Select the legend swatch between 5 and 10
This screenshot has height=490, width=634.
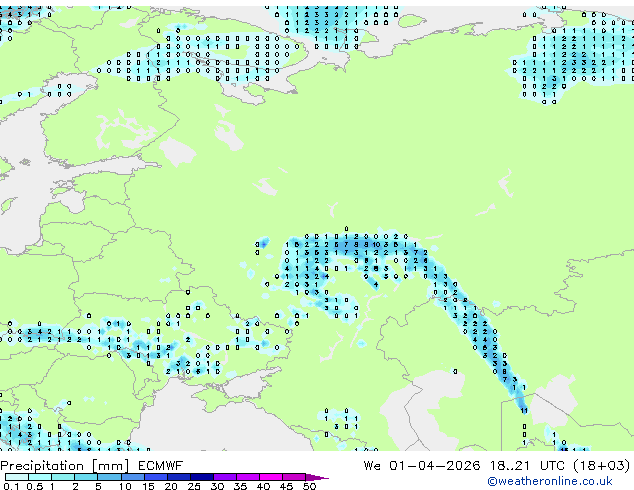coord(109,477)
